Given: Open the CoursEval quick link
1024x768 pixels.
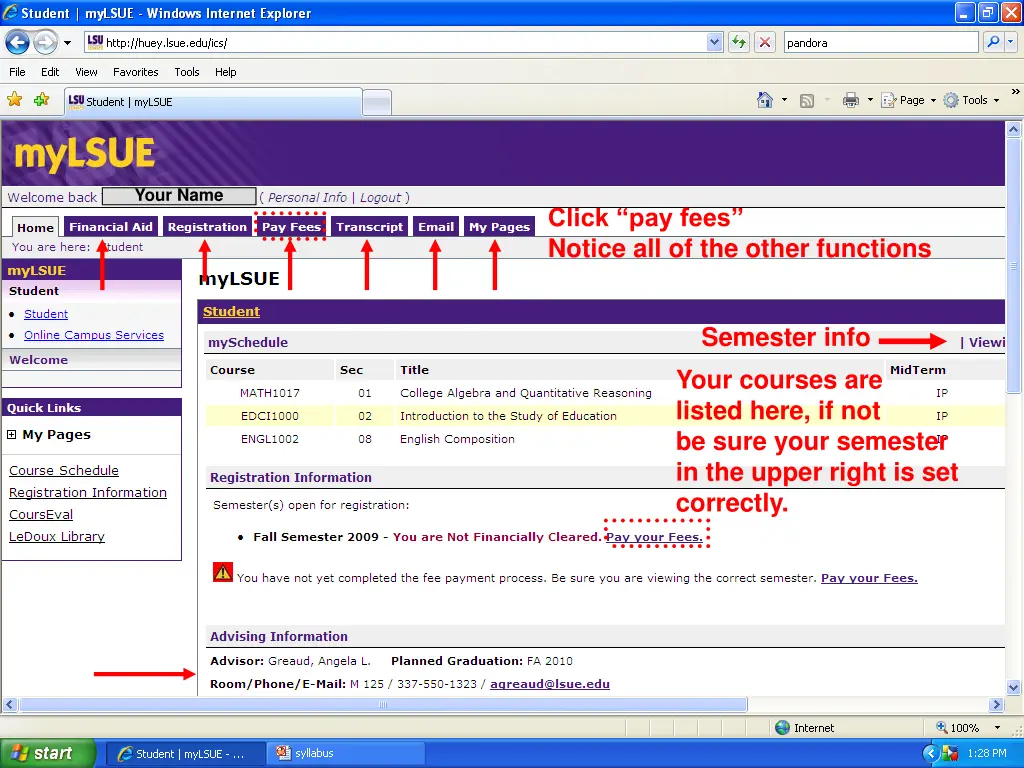Looking at the screenshot, I should 41,515.
